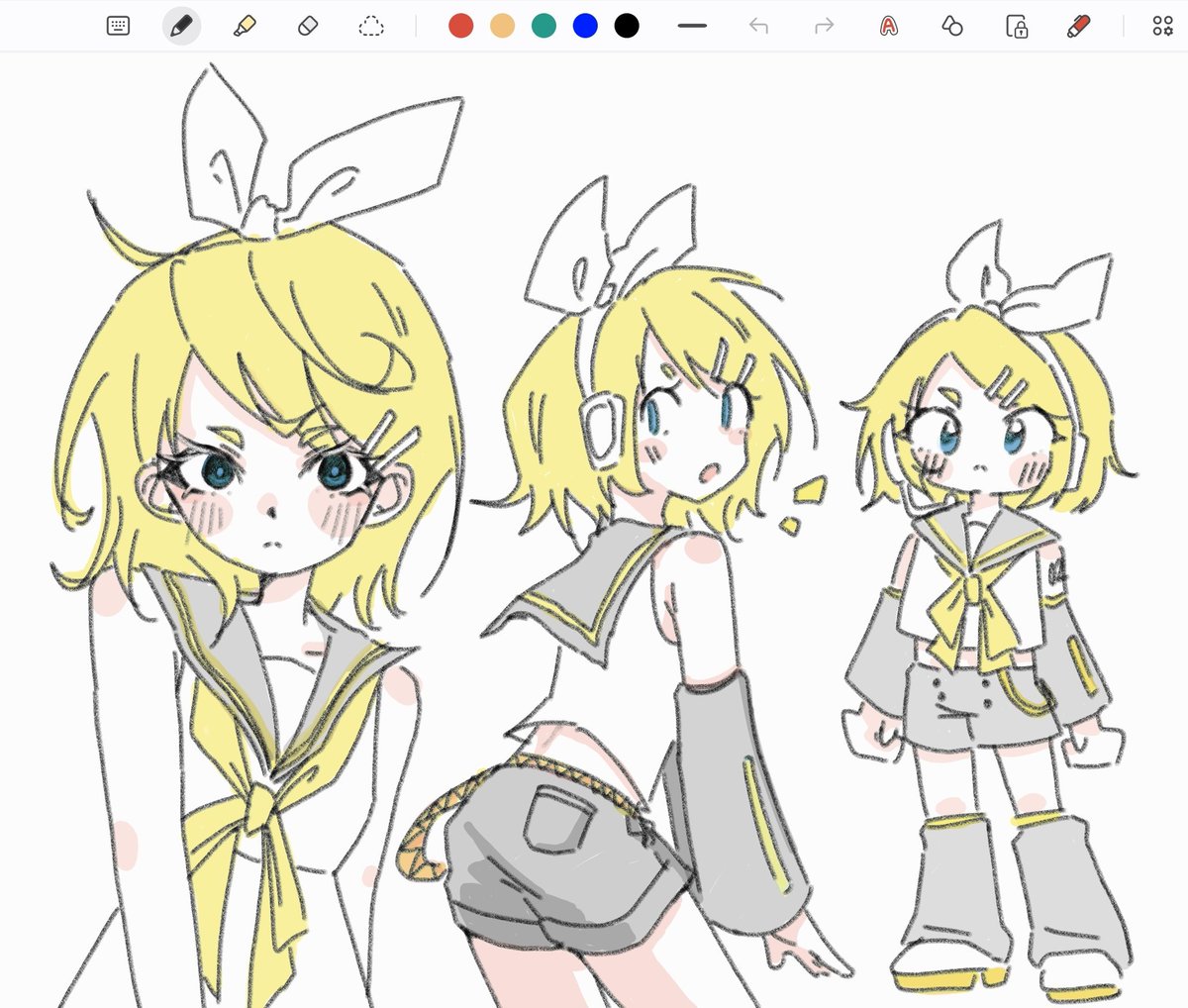Open the shapes tool

point(952,26)
